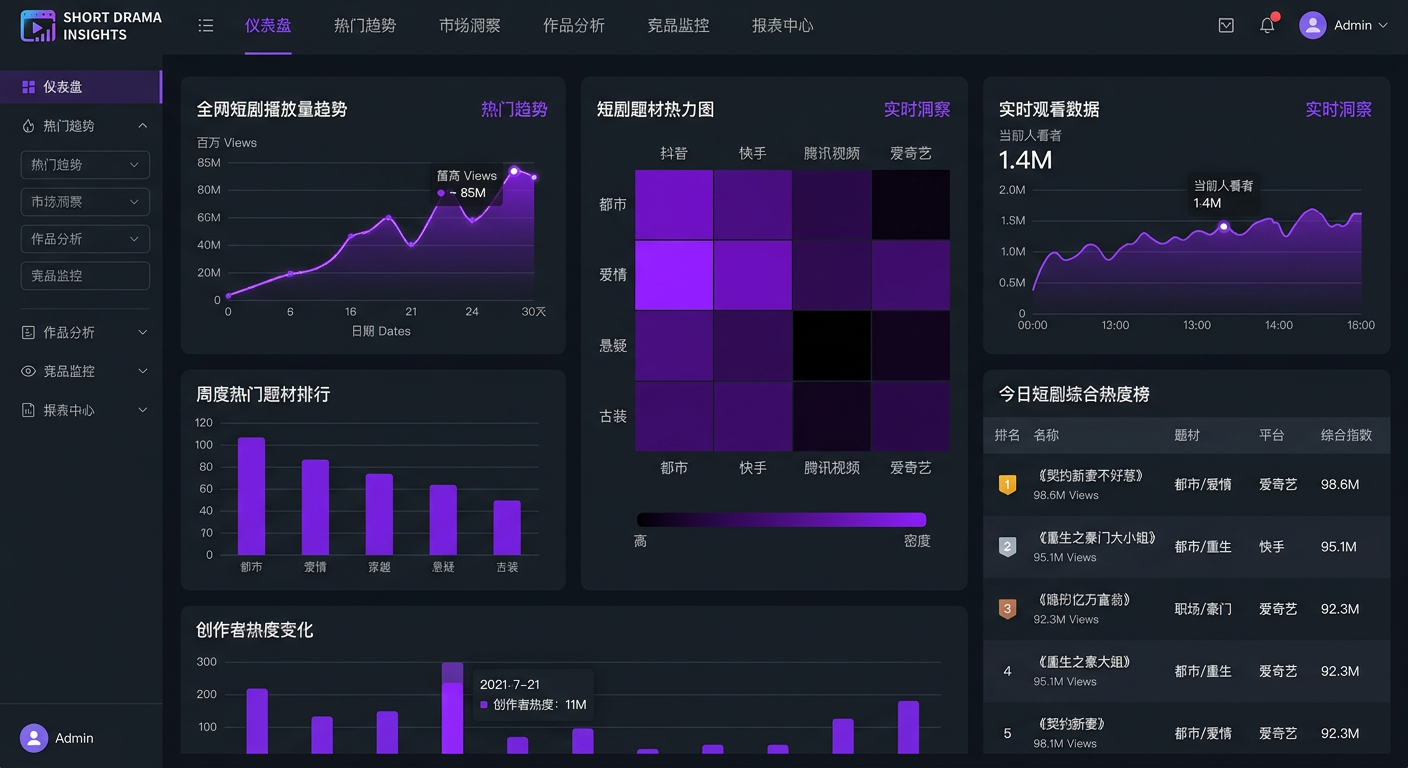Open the notification bell icon
The height and width of the screenshot is (768, 1408).
tap(1267, 25)
